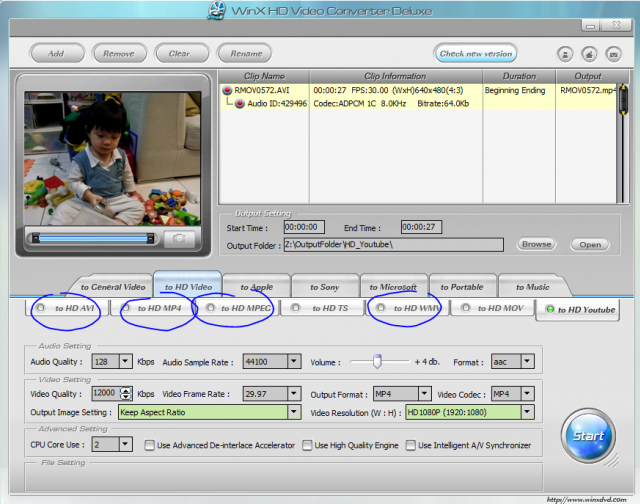
Task: Select the to HD MOV option
Action: tap(493, 308)
